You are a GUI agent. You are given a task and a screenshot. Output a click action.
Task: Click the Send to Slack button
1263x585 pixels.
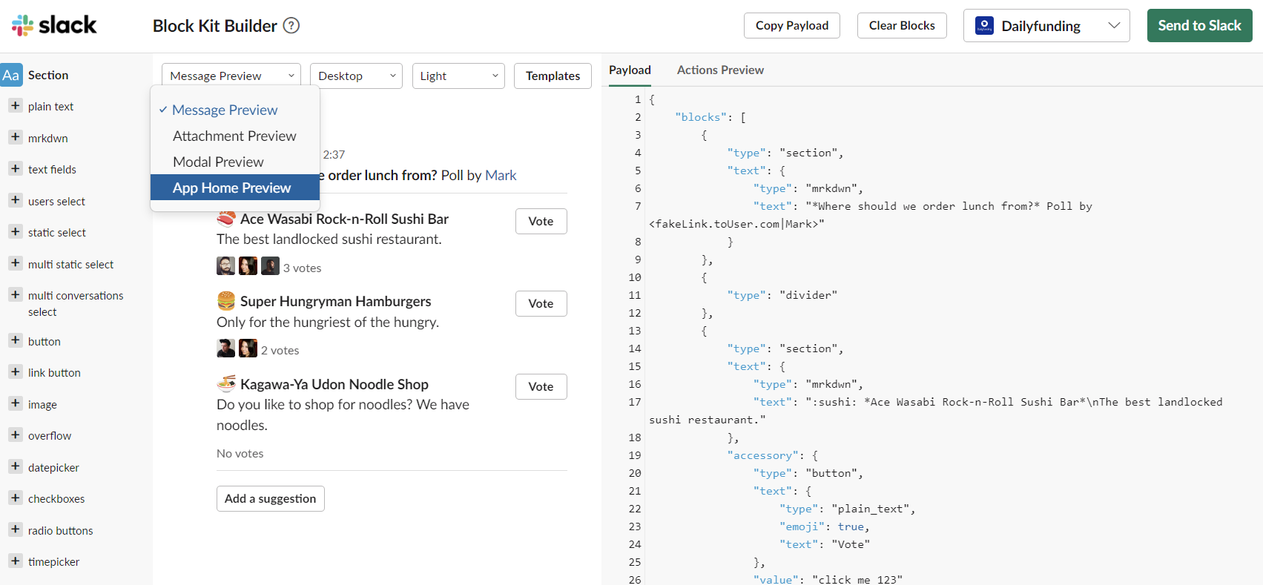1200,26
